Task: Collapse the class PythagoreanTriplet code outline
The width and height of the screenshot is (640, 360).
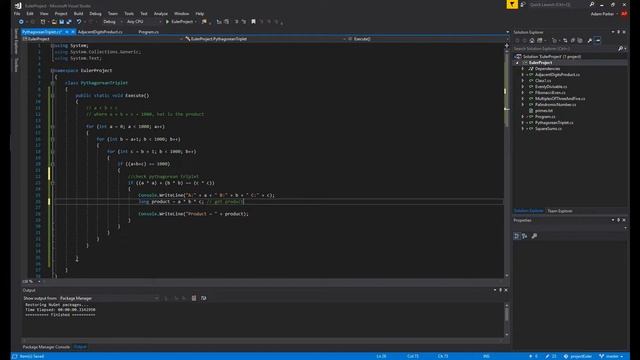Action: 53,83
